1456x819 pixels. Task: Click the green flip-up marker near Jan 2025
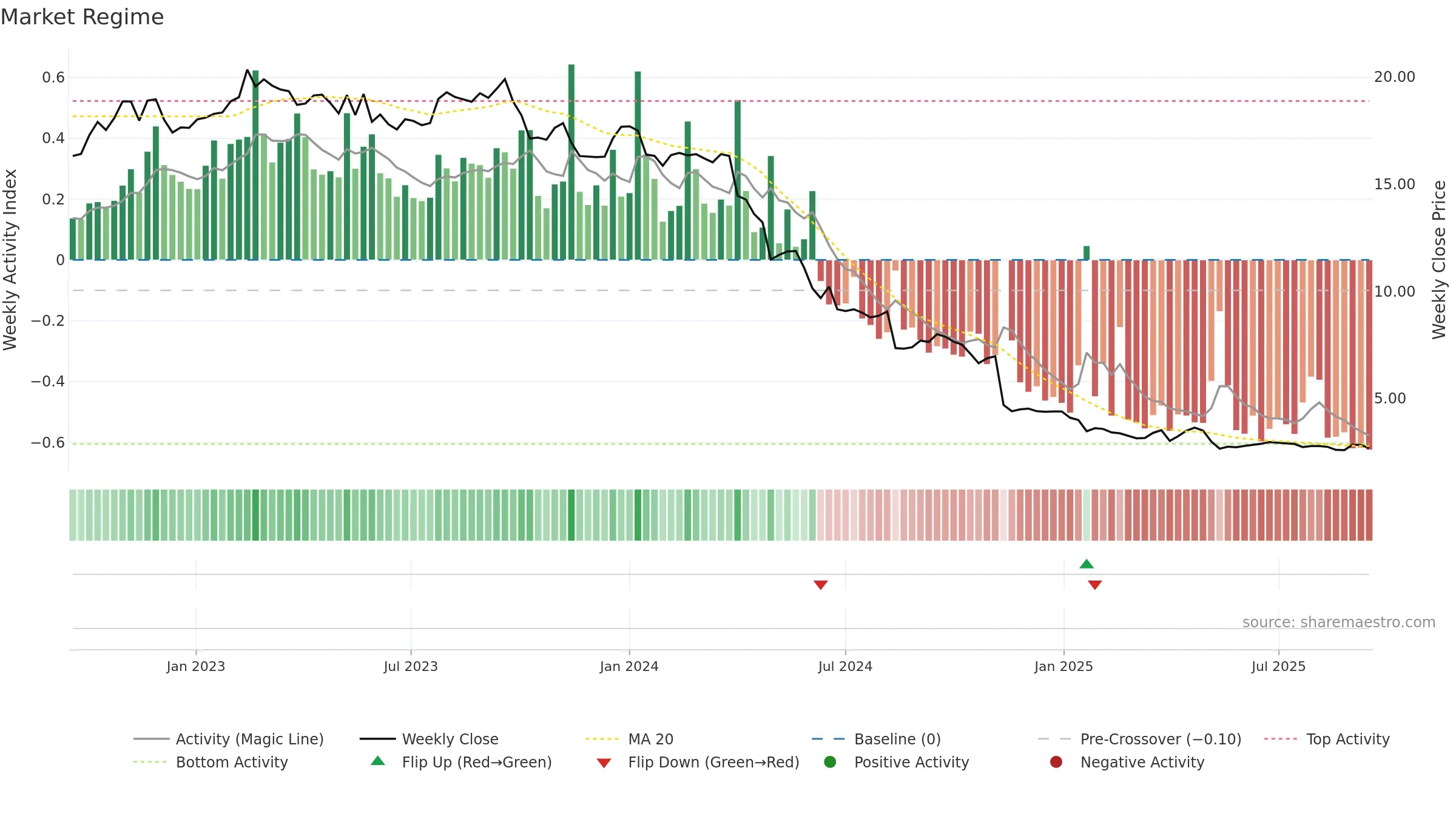[1087, 564]
